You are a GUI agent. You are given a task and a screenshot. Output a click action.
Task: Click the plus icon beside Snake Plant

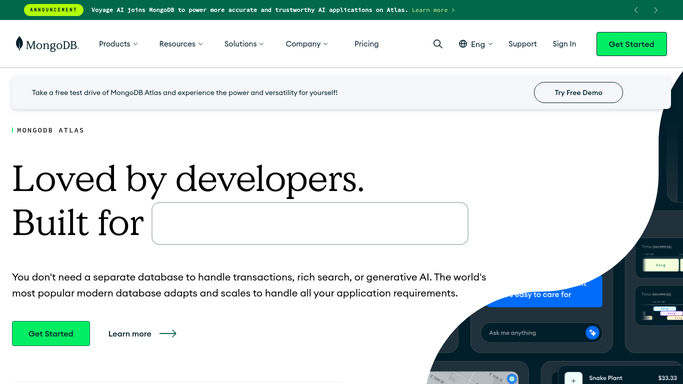[x=573, y=379]
